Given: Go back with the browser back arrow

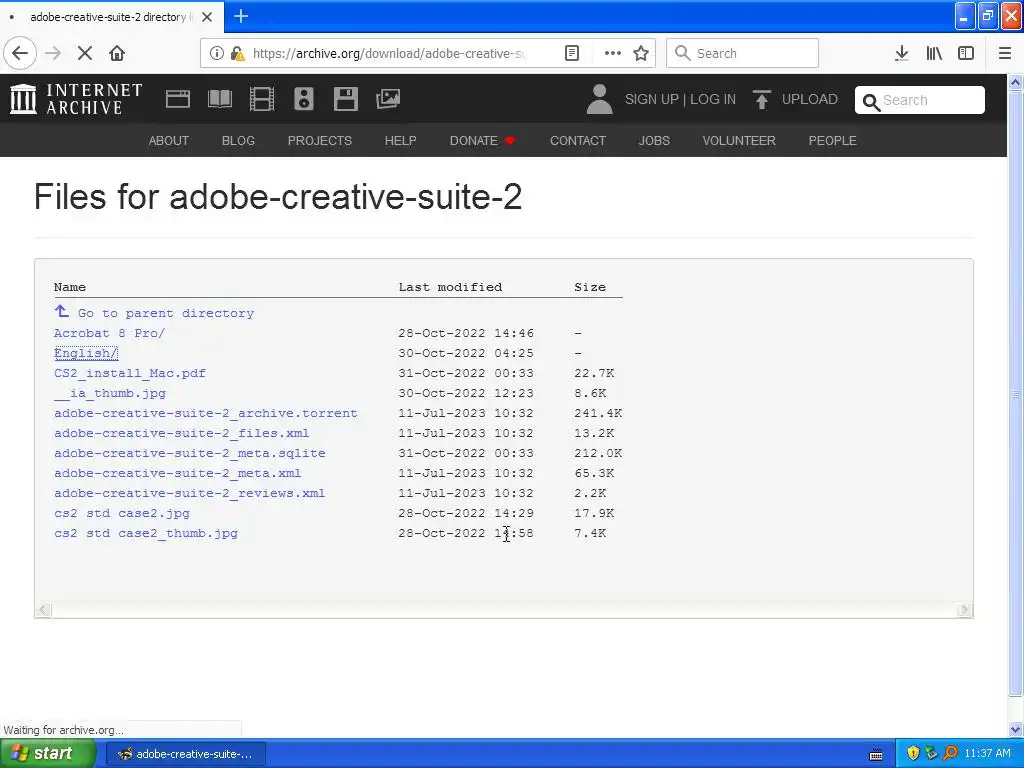Looking at the screenshot, I should [20, 53].
